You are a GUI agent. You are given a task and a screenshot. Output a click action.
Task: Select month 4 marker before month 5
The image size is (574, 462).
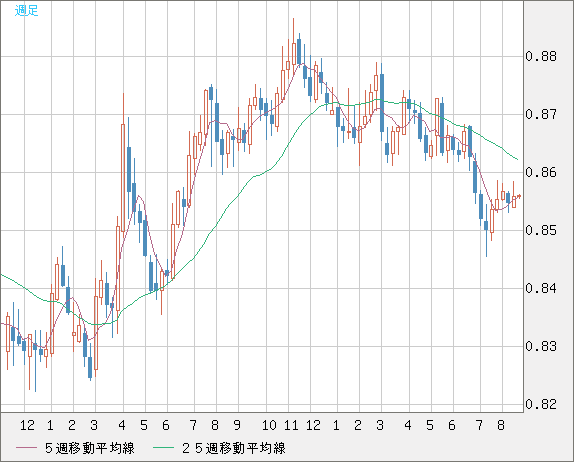[x=122, y=425]
